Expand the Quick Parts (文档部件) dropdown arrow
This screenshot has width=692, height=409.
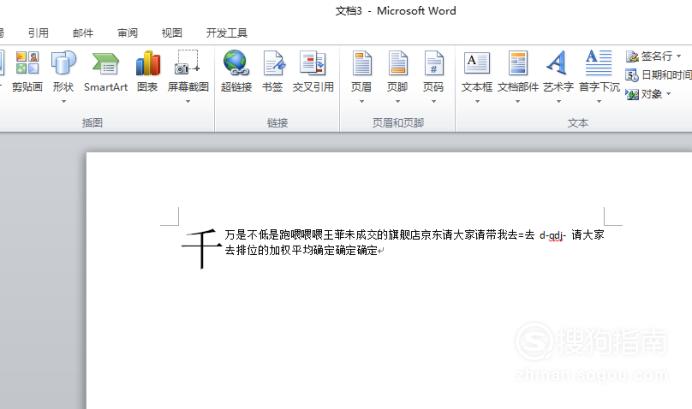click(518, 101)
